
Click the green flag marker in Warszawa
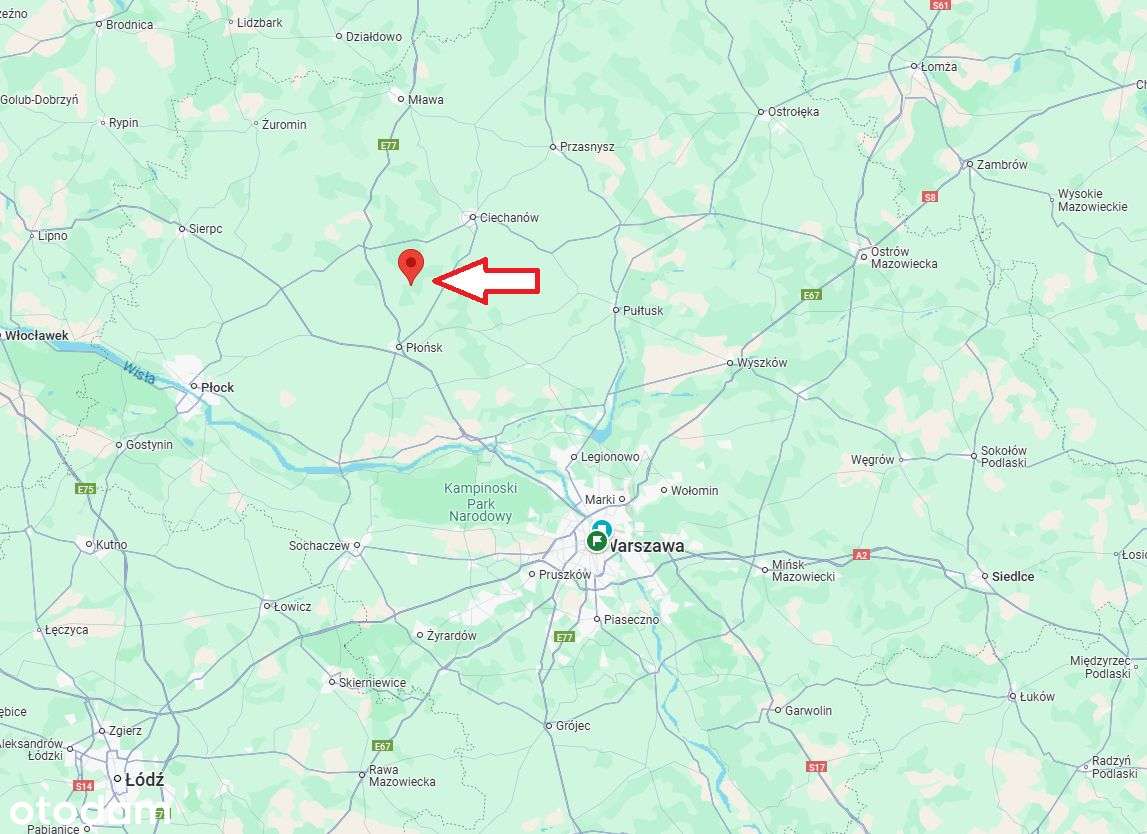click(597, 542)
